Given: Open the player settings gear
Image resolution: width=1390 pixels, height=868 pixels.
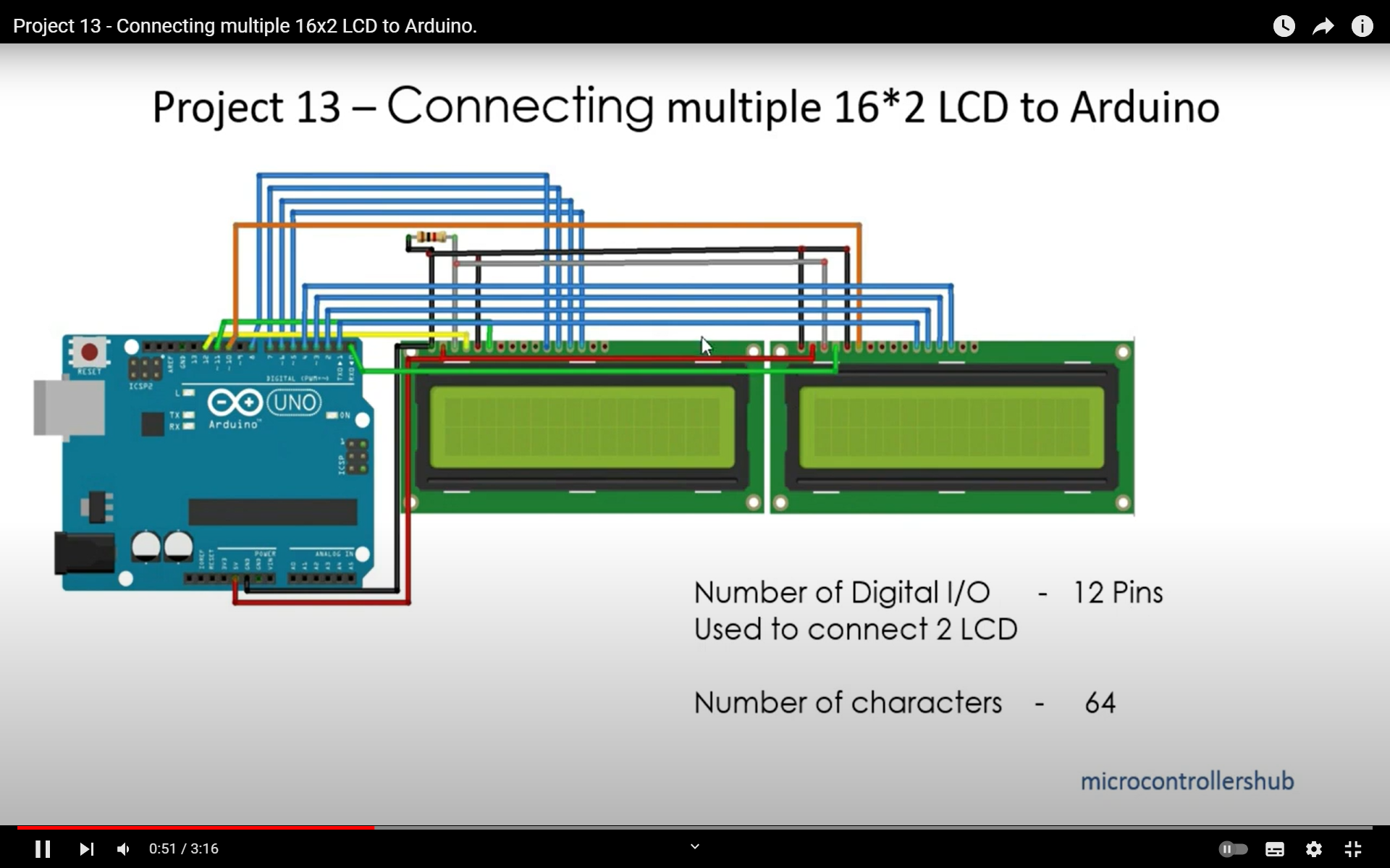Looking at the screenshot, I should pos(1313,848).
